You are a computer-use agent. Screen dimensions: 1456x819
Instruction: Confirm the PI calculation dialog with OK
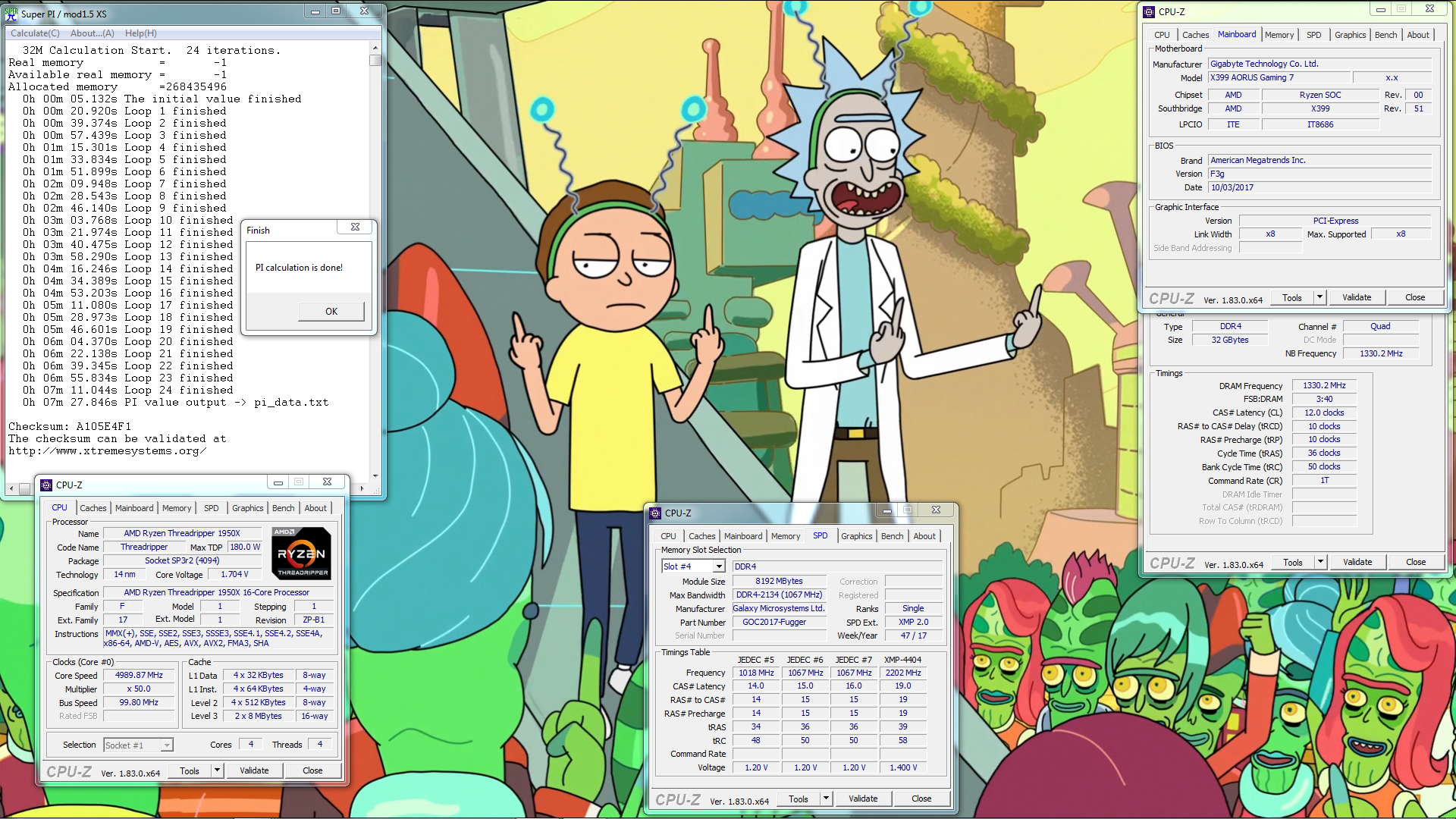tap(331, 312)
